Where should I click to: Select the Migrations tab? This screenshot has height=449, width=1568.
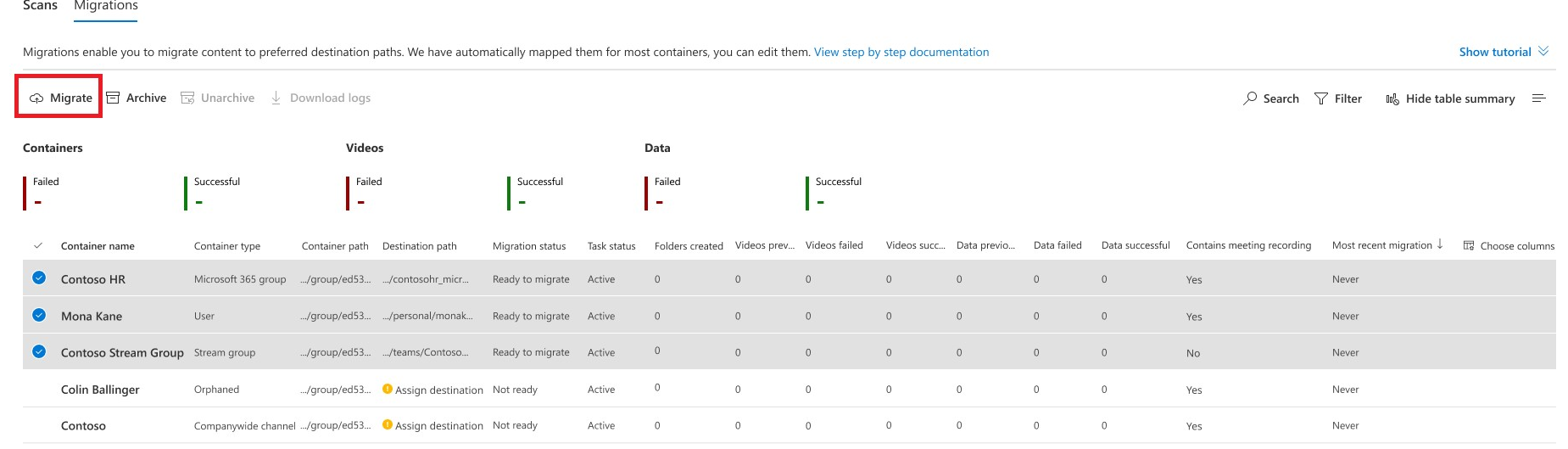pyautogui.click(x=106, y=6)
